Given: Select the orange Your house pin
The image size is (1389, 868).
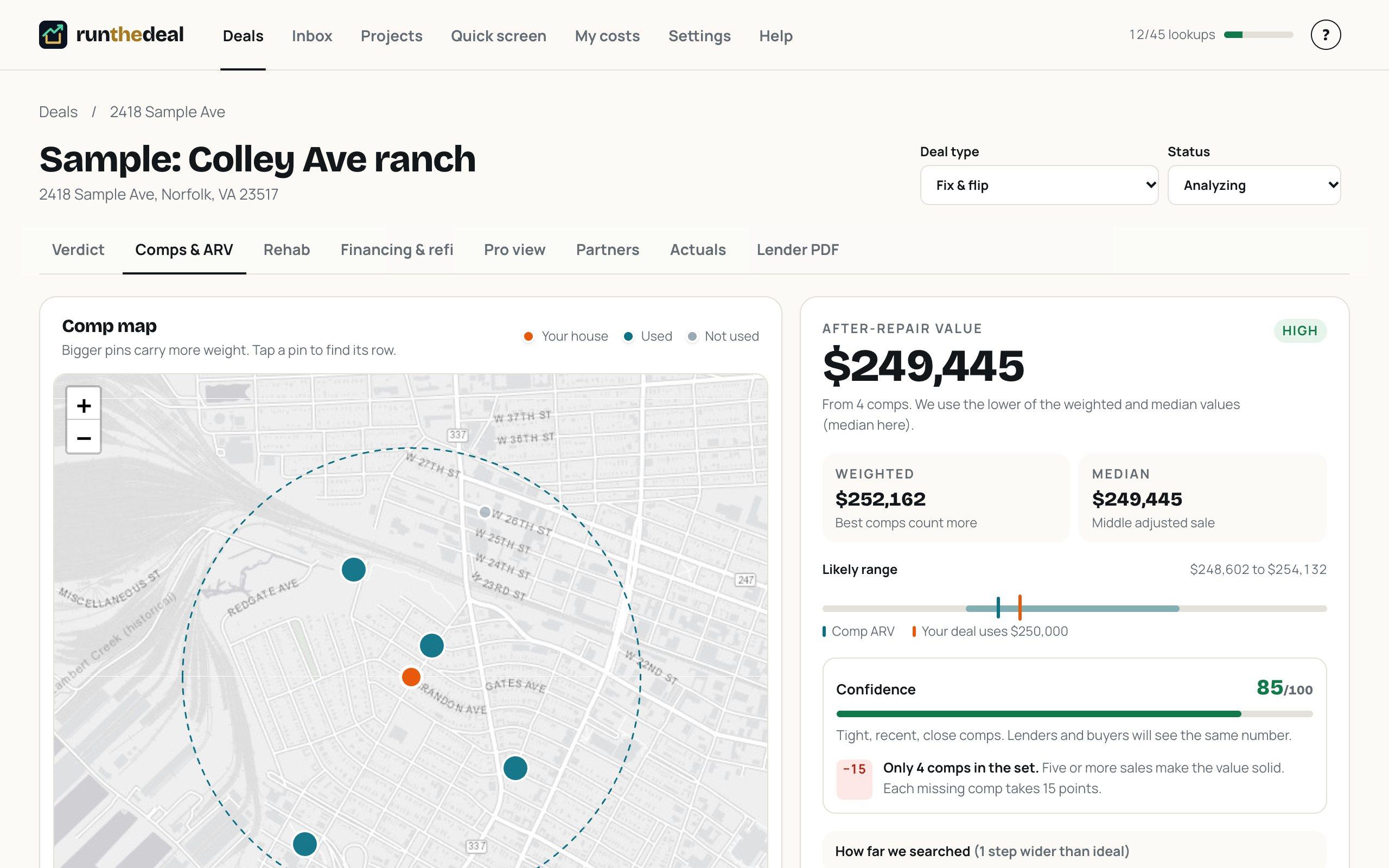Looking at the screenshot, I should tap(411, 677).
